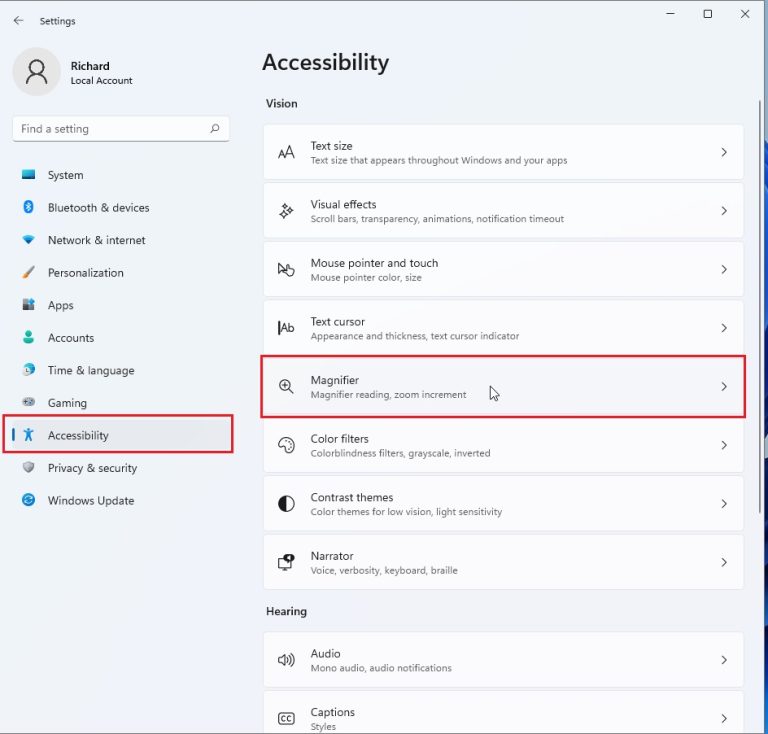The height and width of the screenshot is (734, 768).
Task: Click the Privacy & security shield icon
Action: (28, 467)
